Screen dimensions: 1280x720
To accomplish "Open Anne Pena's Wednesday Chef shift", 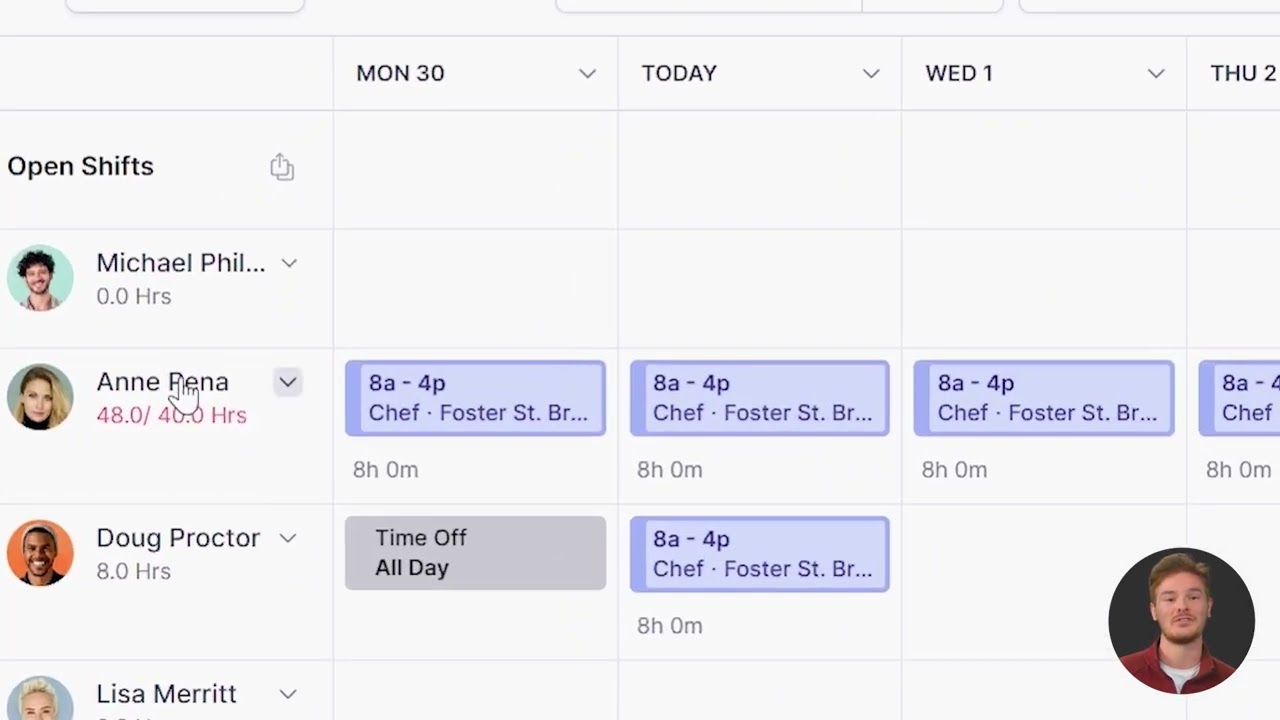I will coord(1043,398).
